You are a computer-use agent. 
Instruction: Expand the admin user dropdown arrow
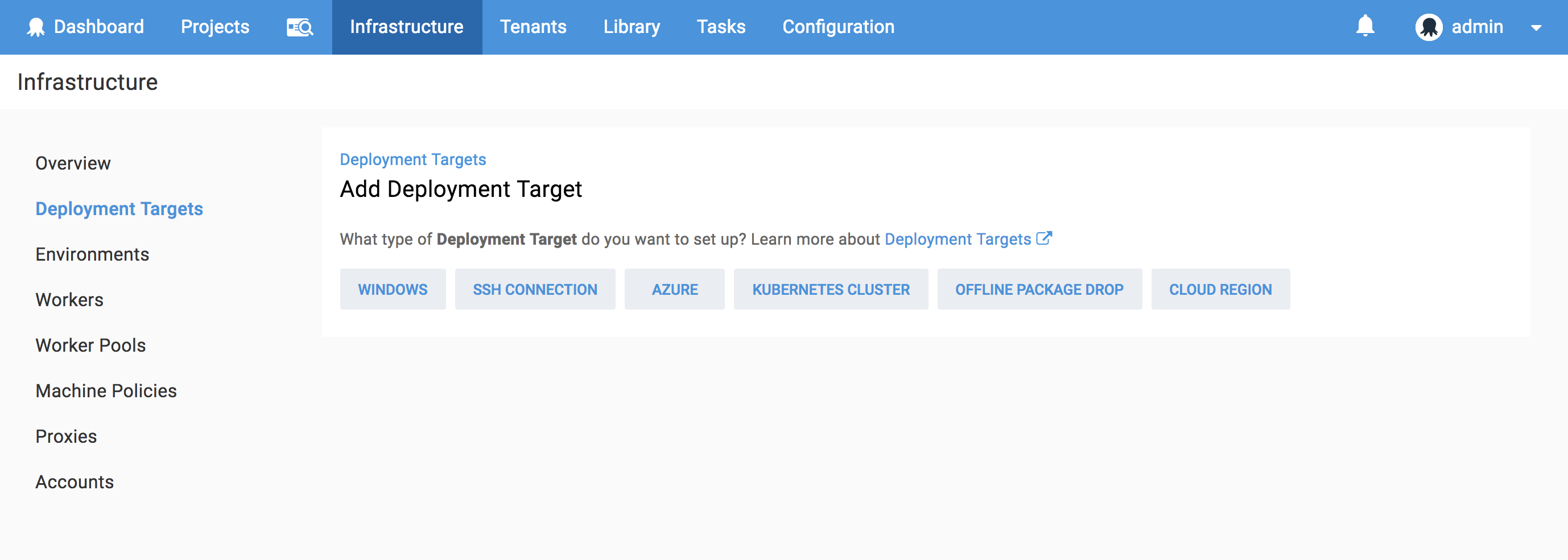[x=1536, y=28]
